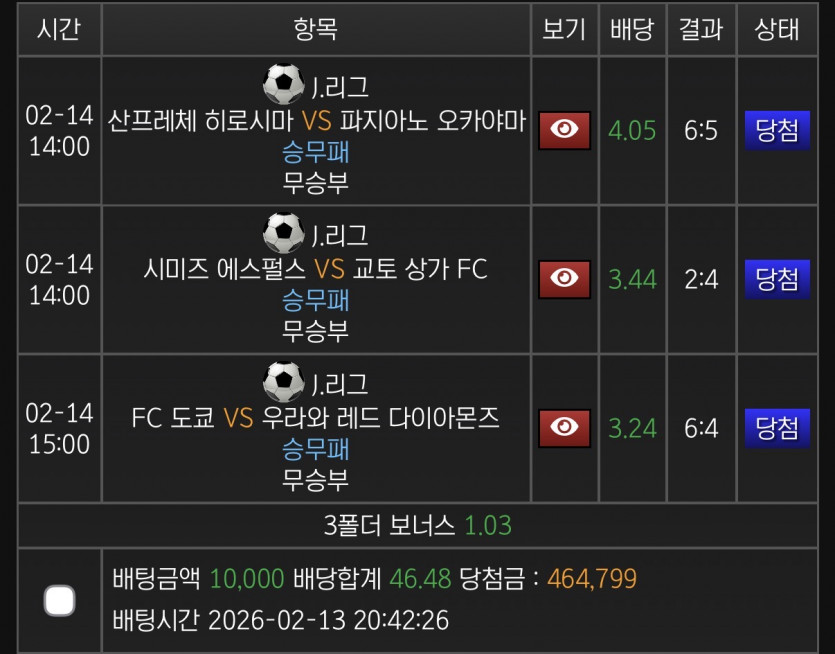The height and width of the screenshot is (654, 835).
Task: Click the soccer ball icon for FC Tokyo match
Action: [283, 382]
